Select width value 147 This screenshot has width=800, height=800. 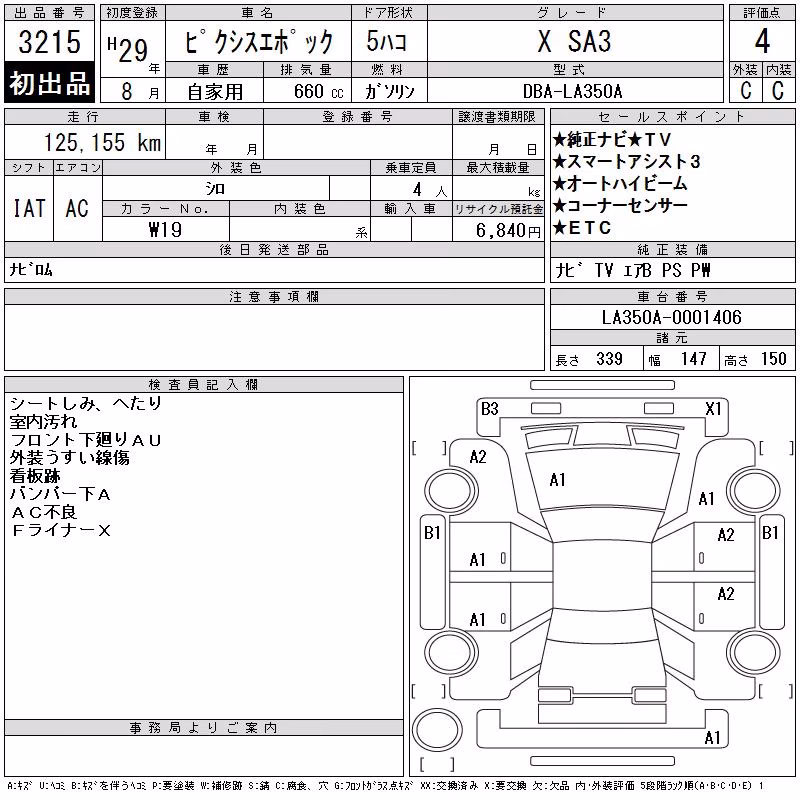coord(693,359)
